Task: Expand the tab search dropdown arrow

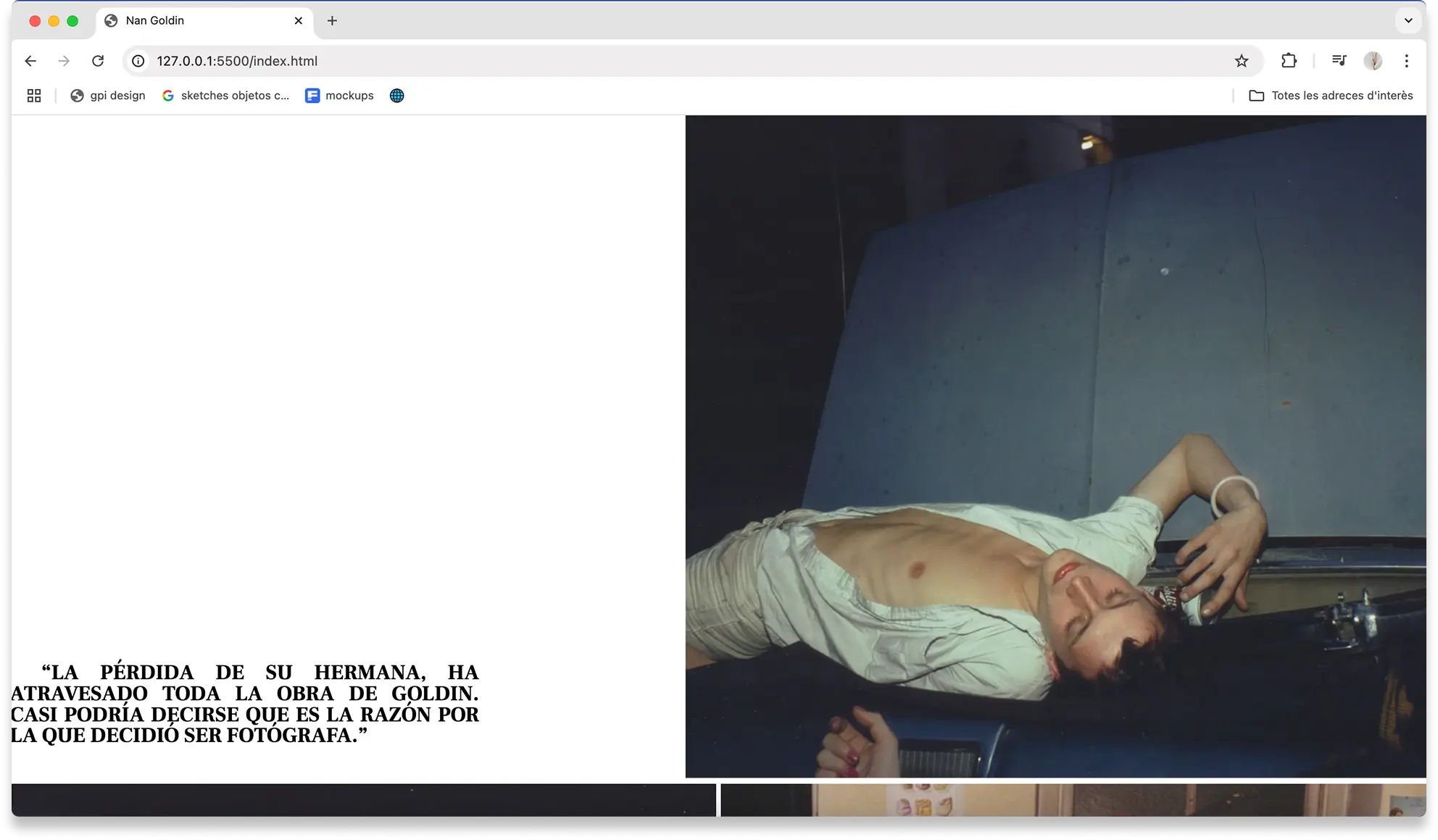Action: click(x=1408, y=21)
